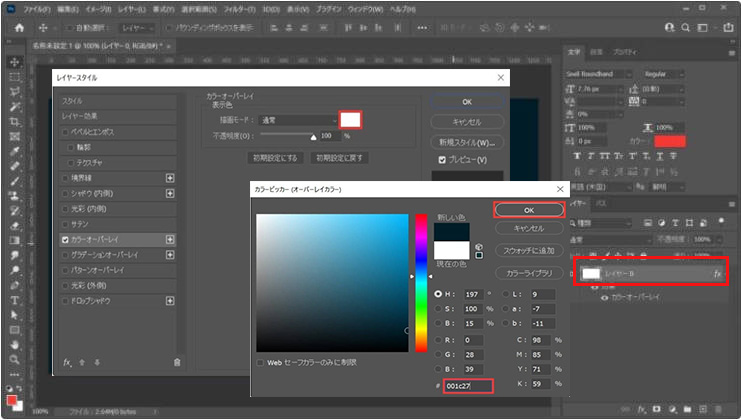Click 初期設定に戻す button
The image size is (741, 420).
point(339,158)
